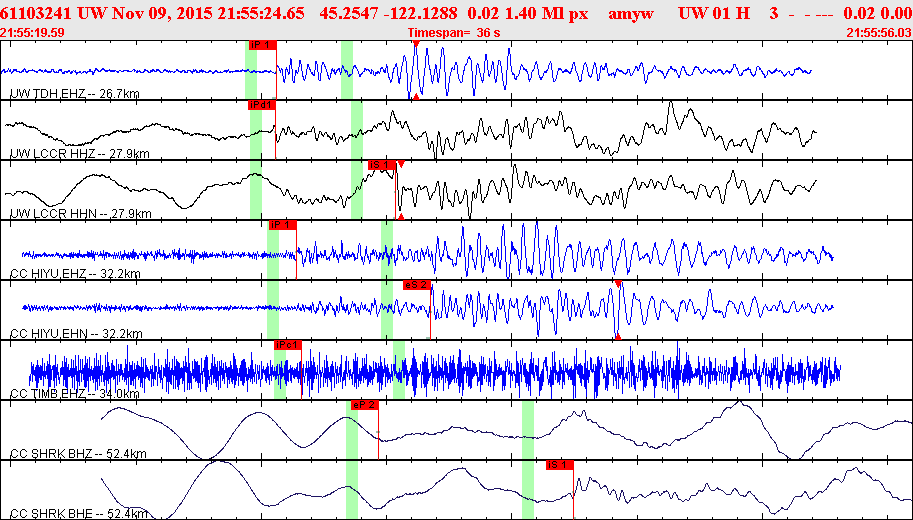The image size is (913, 520).
Task: Click the bottom red amplitude triangle on TDH EHZ
Action: pyautogui.click(x=416, y=97)
